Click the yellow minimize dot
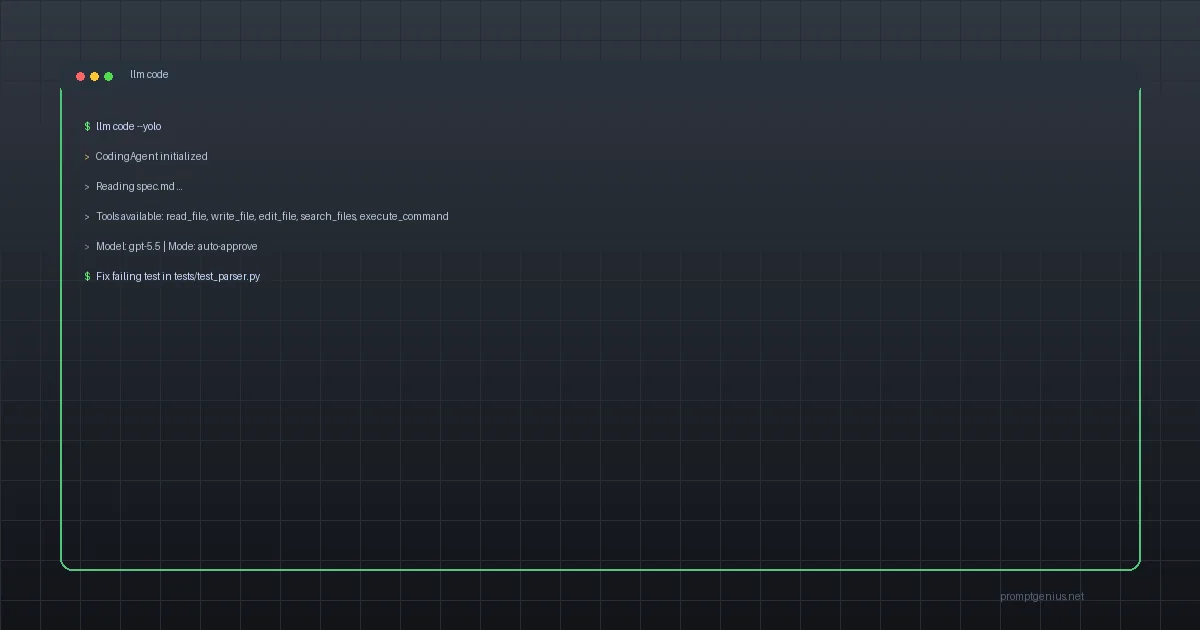The width and height of the screenshot is (1200, 630). [95, 76]
